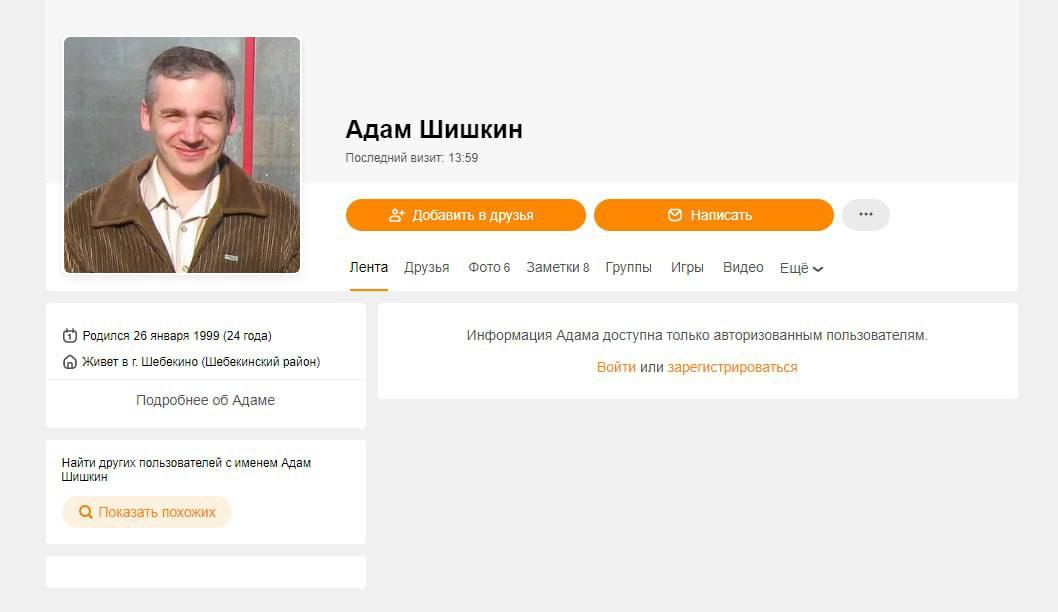Click the magnifier icon in Показать похожих
Viewport: 1058px width, 612px height.
click(86, 512)
